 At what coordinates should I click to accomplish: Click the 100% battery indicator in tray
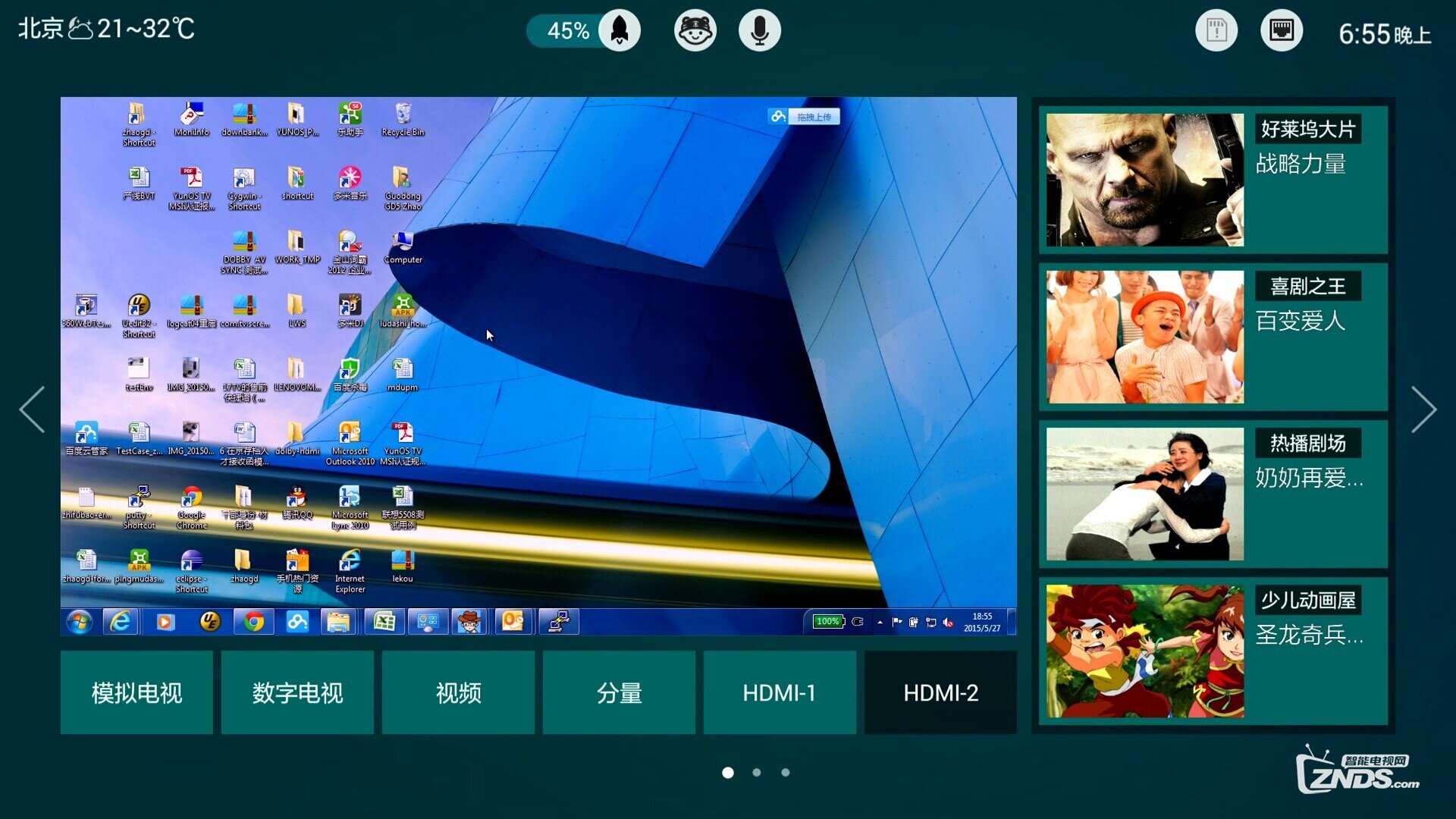tap(827, 622)
